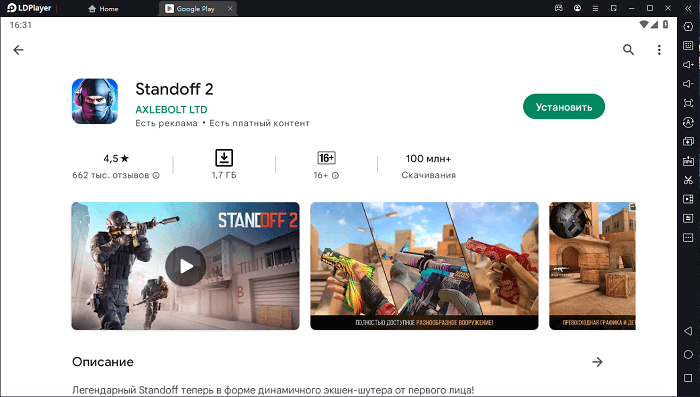The height and width of the screenshot is (397, 700).
Task: Tap the Android recent apps square button
Action: 688,378
